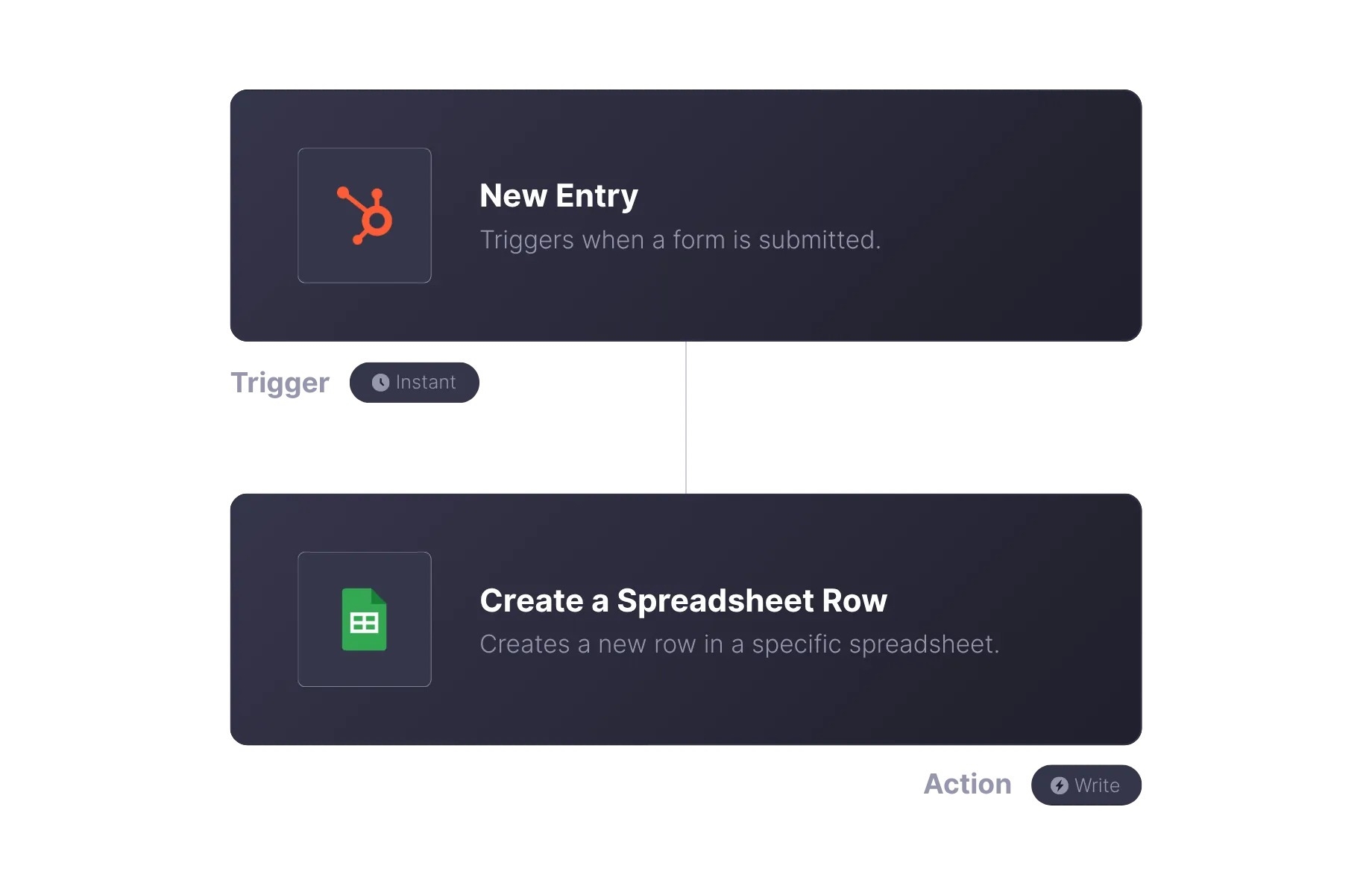Select the Google Sheets app icon tile
This screenshot has height=895, width=1372.
click(365, 619)
